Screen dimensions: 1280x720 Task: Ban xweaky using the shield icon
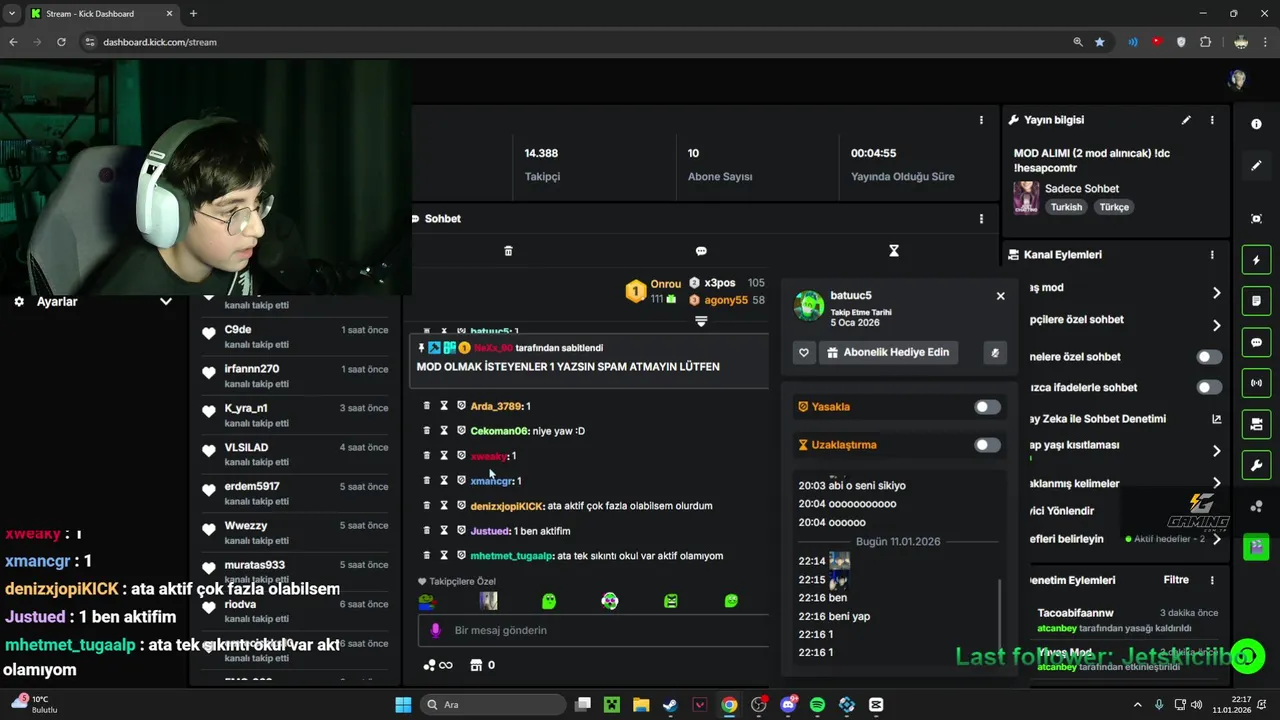click(x=461, y=456)
